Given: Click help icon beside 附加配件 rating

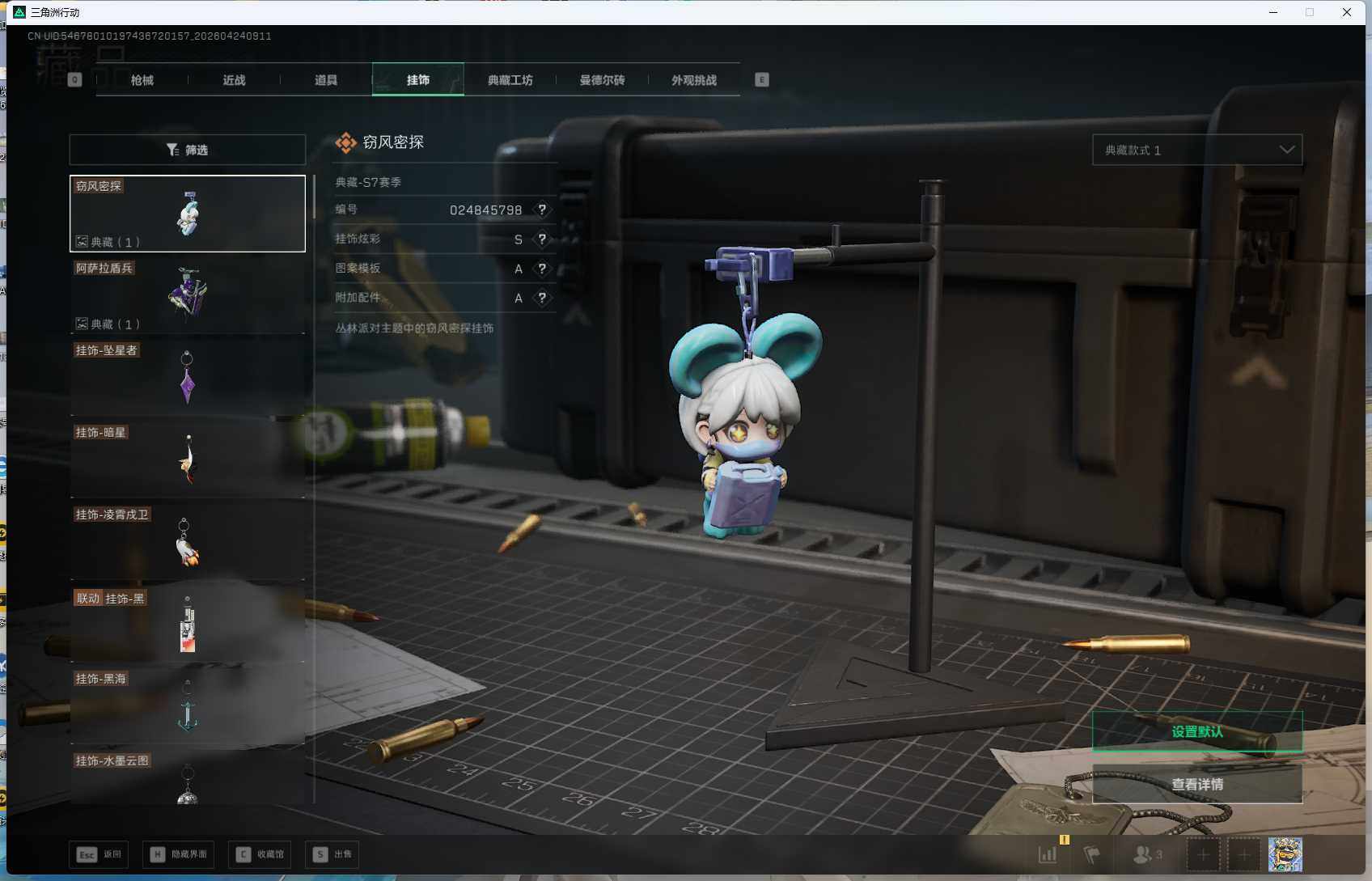Looking at the screenshot, I should (x=542, y=298).
